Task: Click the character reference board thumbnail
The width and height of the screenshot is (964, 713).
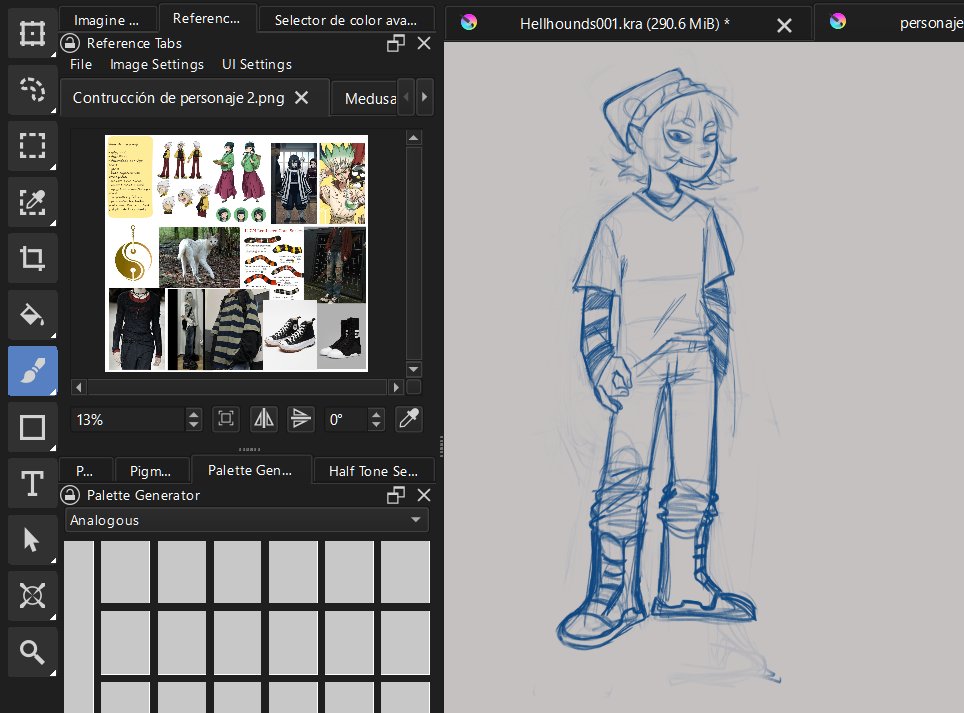Action: (237, 253)
